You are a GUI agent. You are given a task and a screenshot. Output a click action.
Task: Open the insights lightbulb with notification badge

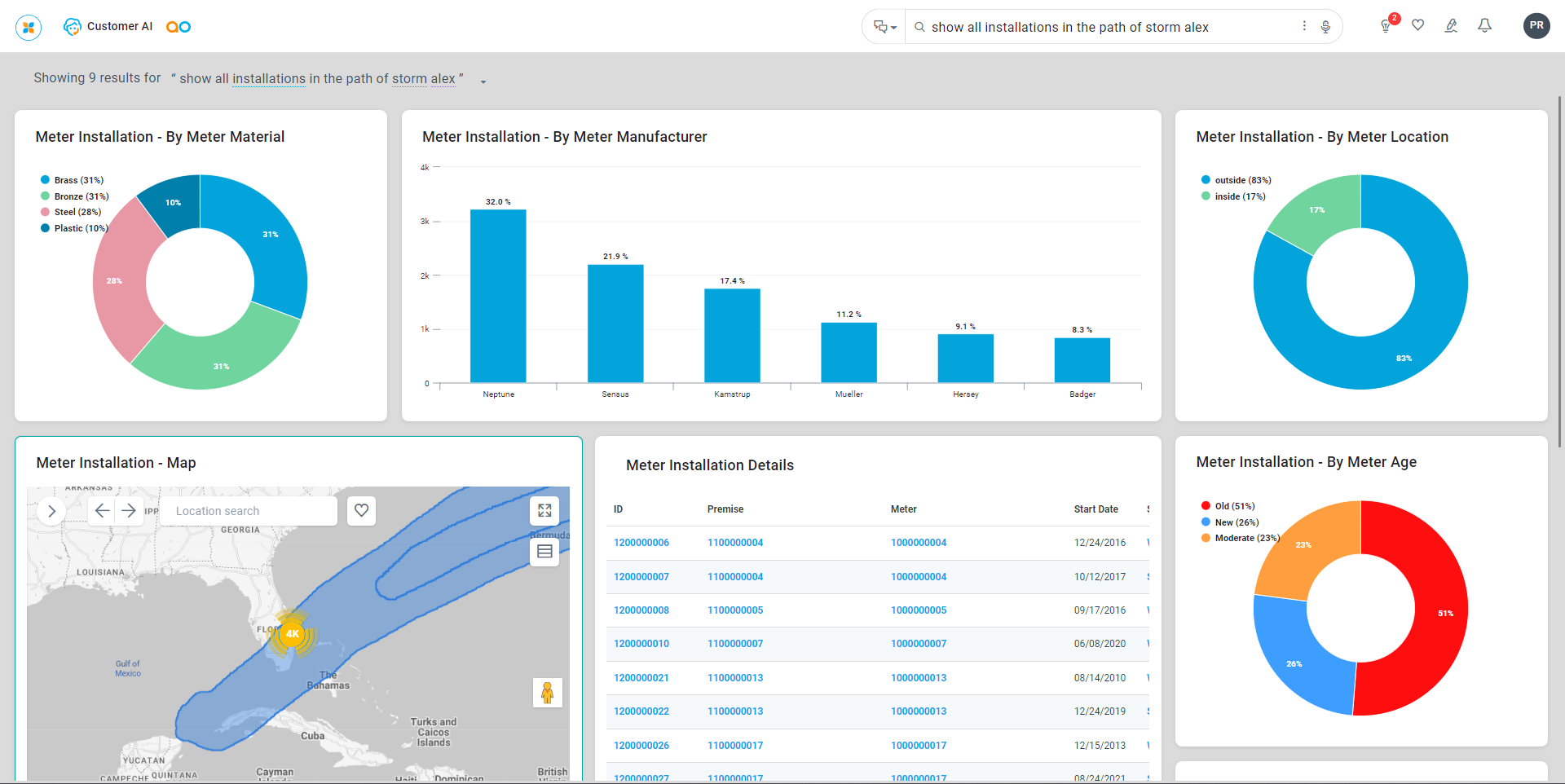(1386, 26)
